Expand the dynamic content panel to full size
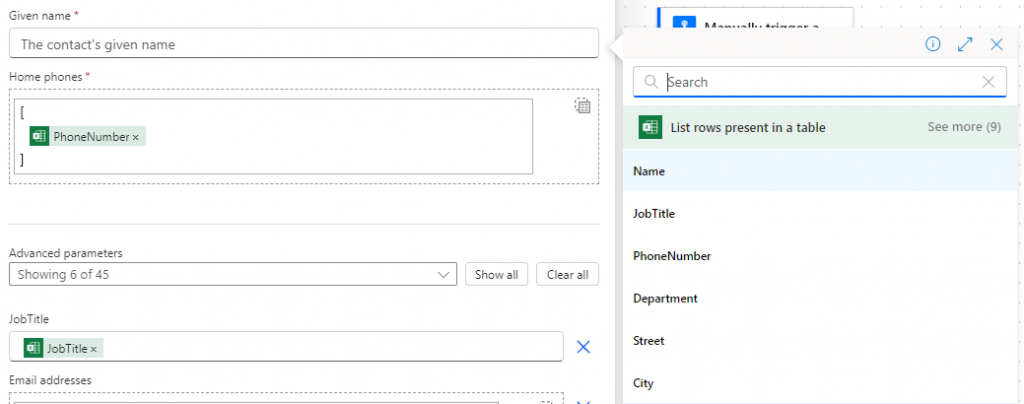The height and width of the screenshot is (404, 1024). click(x=965, y=44)
